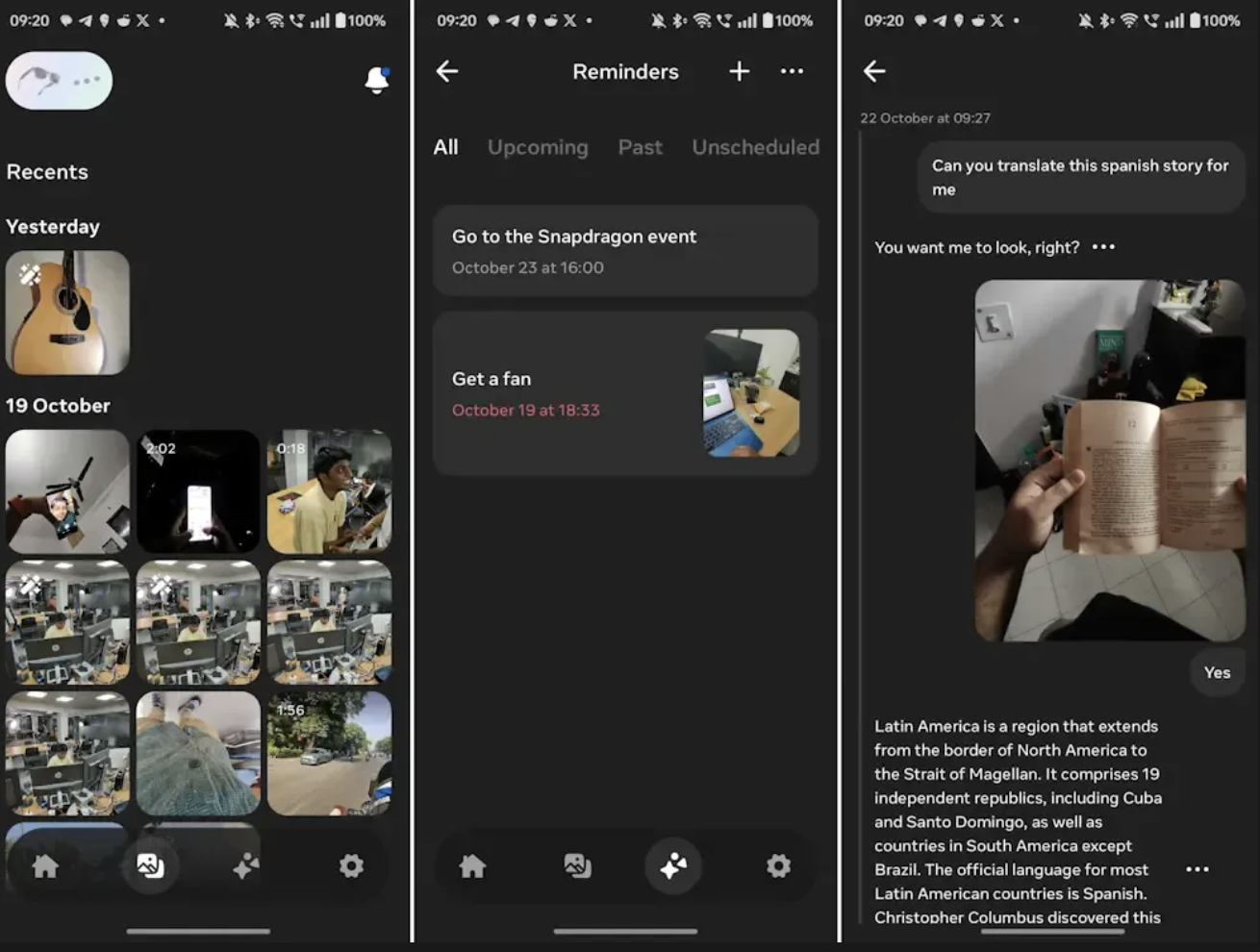The width and height of the screenshot is (1260, 952).
Task: Tap the "Yes" reply bubble
Action: click(1217, 673)
